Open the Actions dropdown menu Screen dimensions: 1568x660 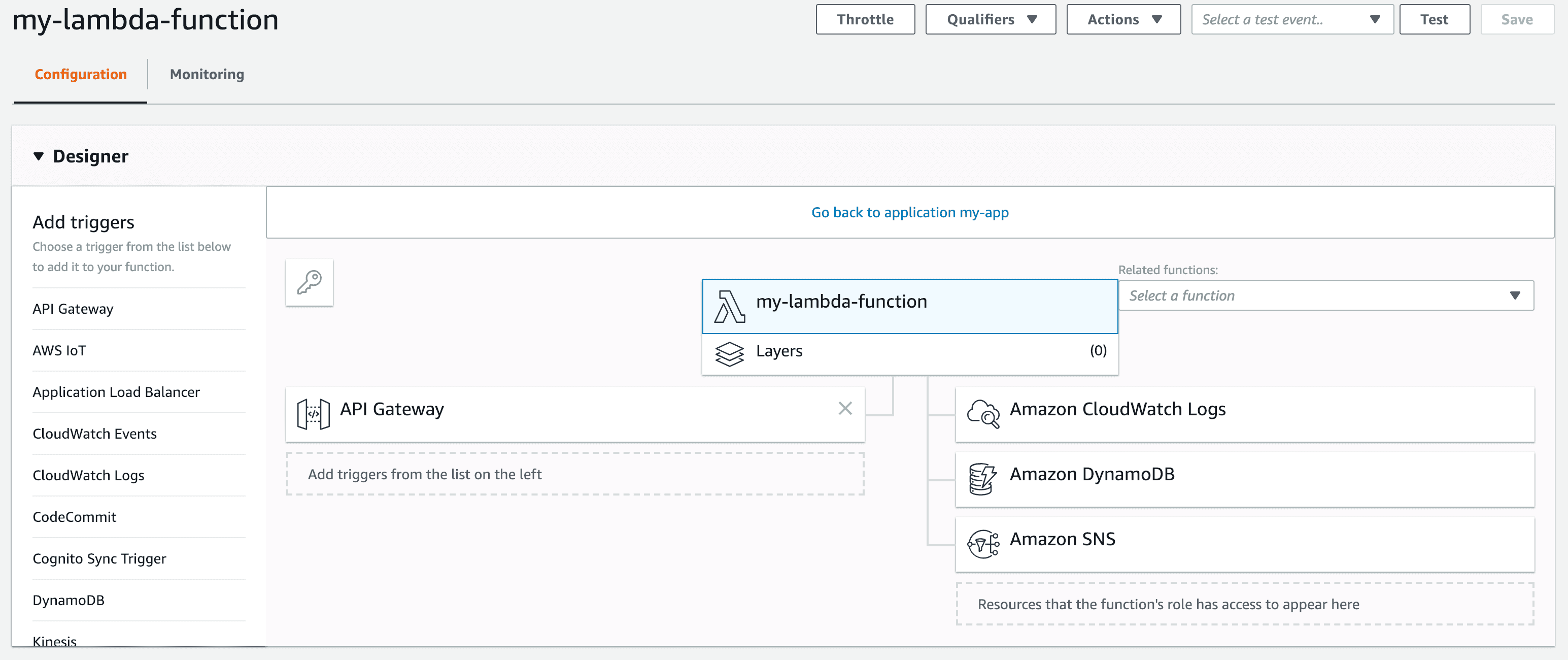(1123, 19)
